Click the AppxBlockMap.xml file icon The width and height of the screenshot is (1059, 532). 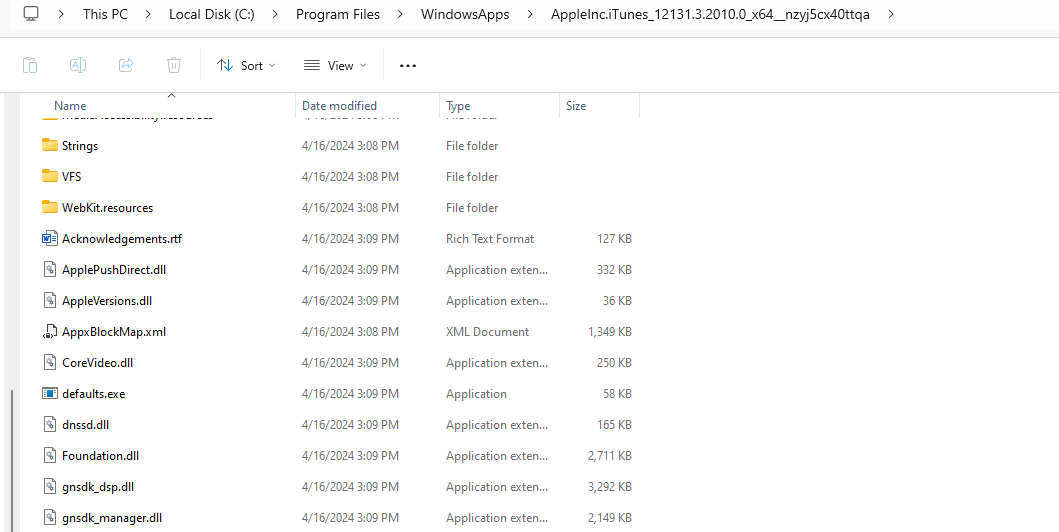tap(49, 331)
